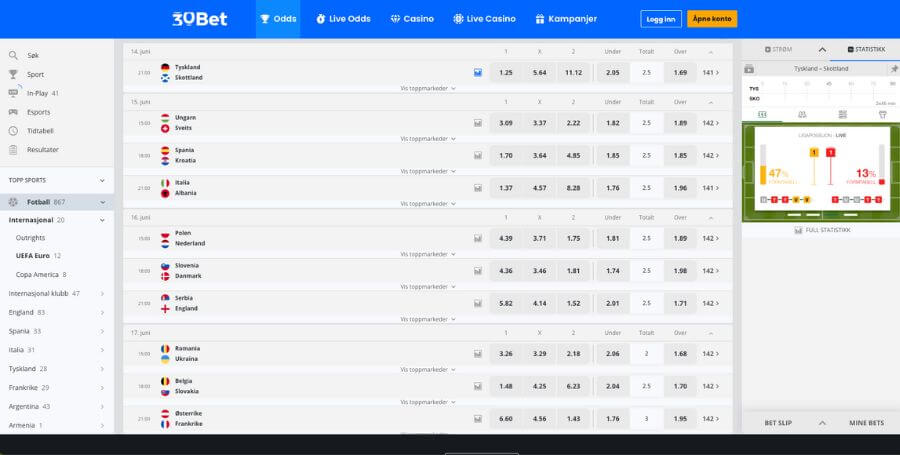Click the video stream icon beside Tyskland – Skottland
This screenshot has height=455, width=900.
[749, 69]
